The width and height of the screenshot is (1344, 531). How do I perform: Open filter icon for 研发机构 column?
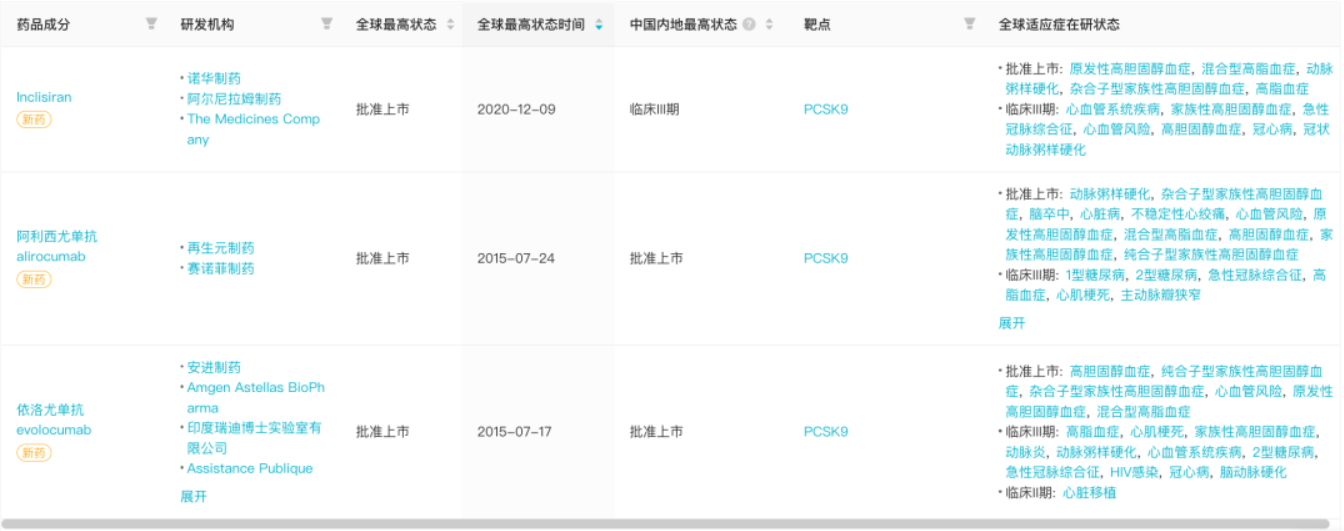(x=326, y=24)
